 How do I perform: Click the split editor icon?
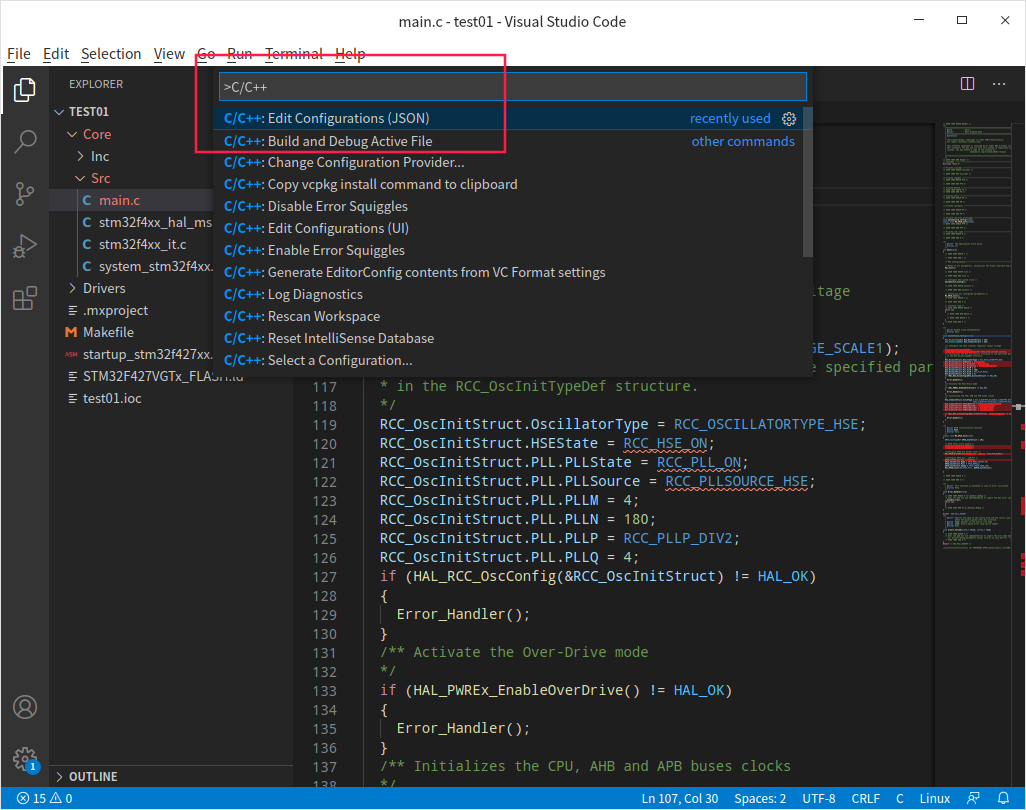(967, 84)
